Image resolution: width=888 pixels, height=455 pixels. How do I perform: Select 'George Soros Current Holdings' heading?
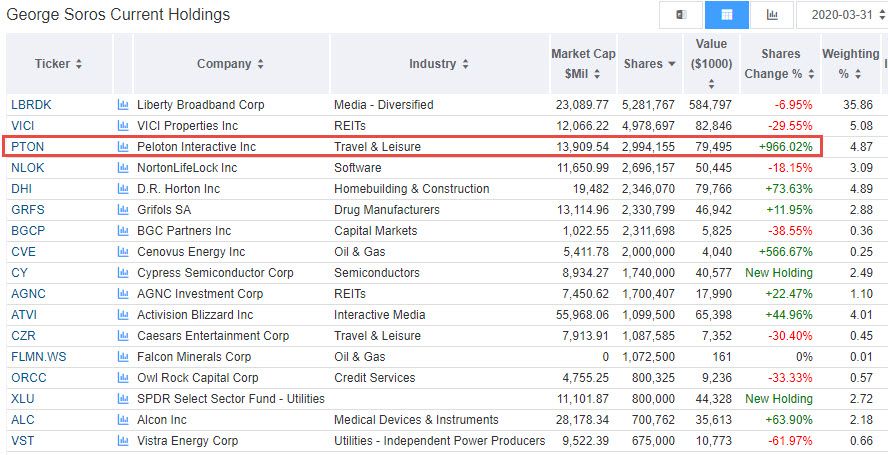pyautogui.click(x=118, y=14)
